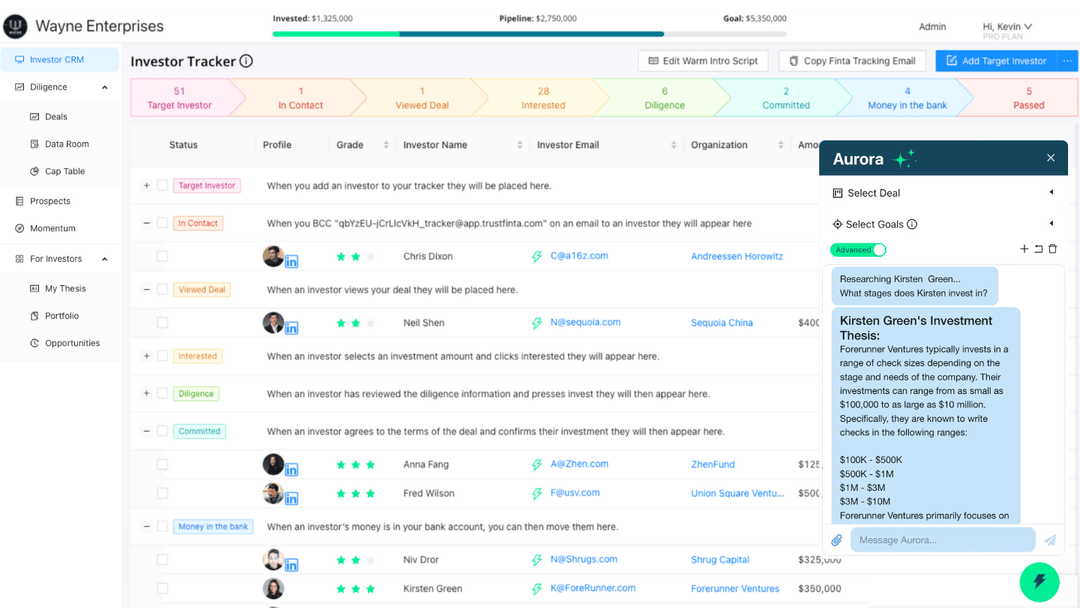Select Neil Shen's row checkbox
The image size is (1080, 608).
pos(163,322)
